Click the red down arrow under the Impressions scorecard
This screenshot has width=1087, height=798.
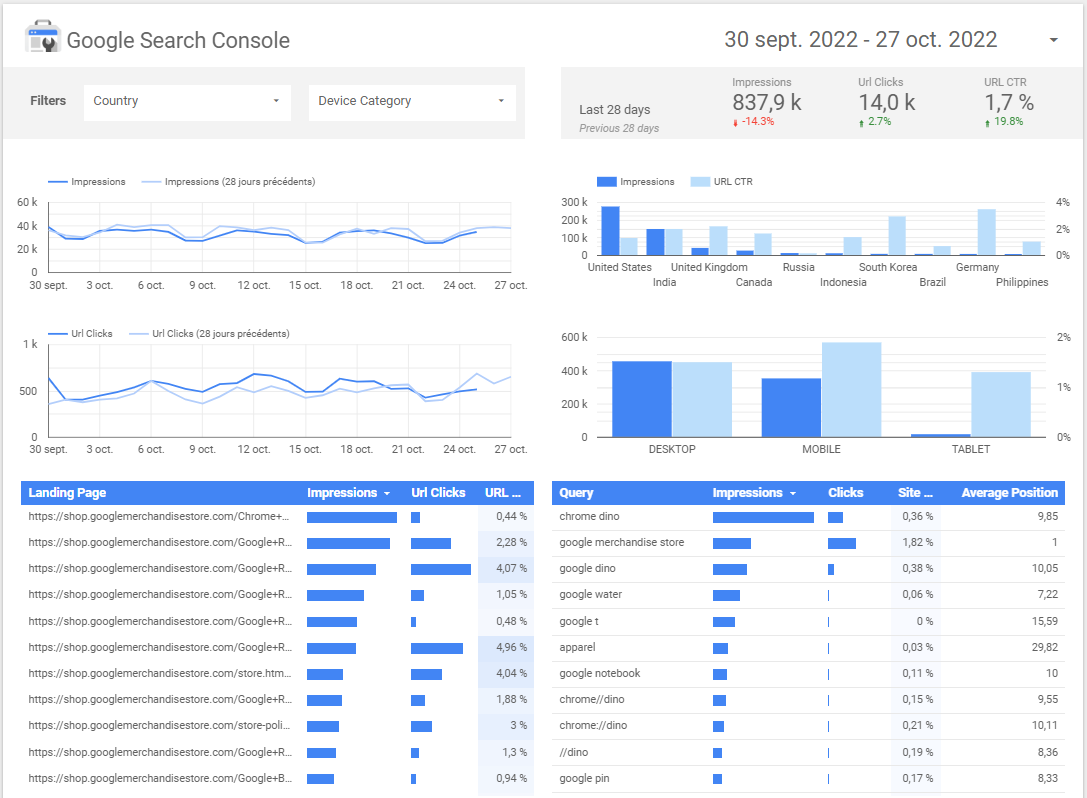coord(735,123)
